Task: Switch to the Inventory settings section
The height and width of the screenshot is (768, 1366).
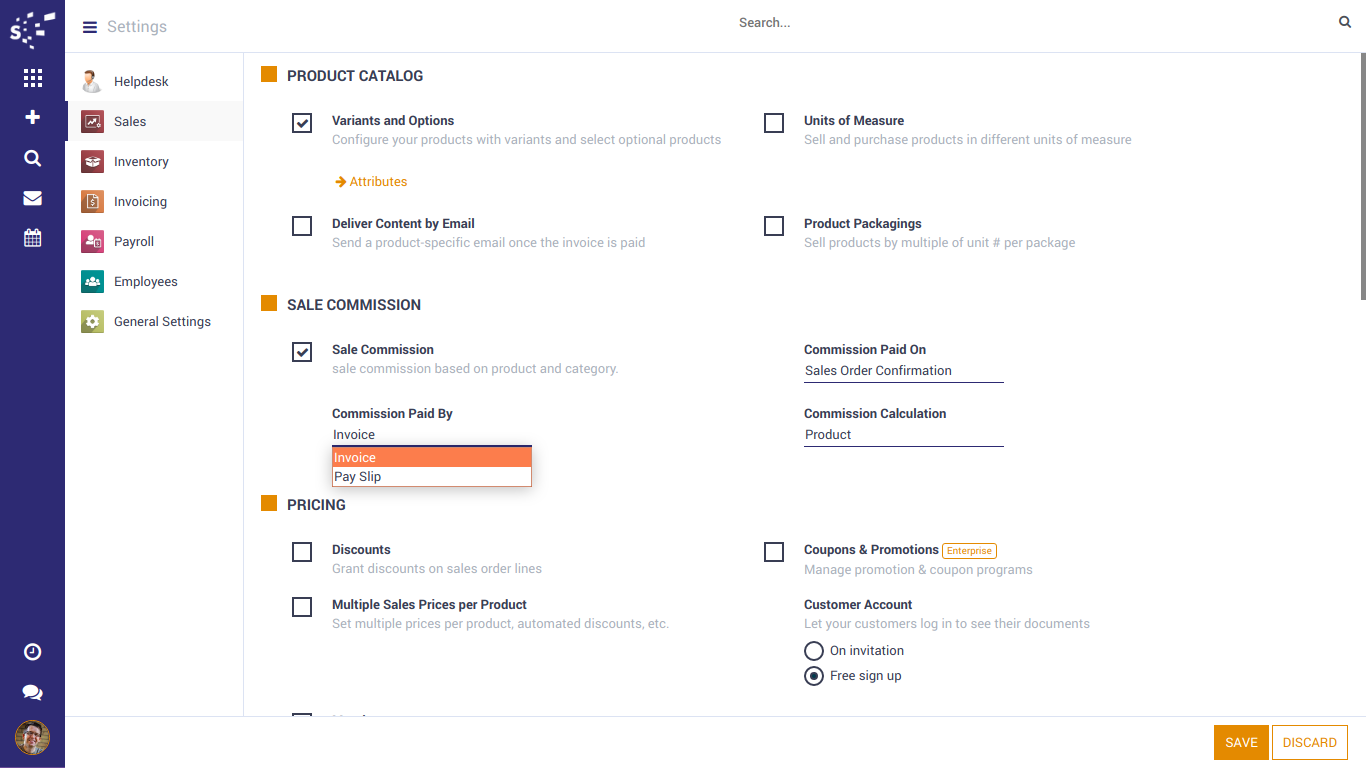Action: click(x=141, y=162)
